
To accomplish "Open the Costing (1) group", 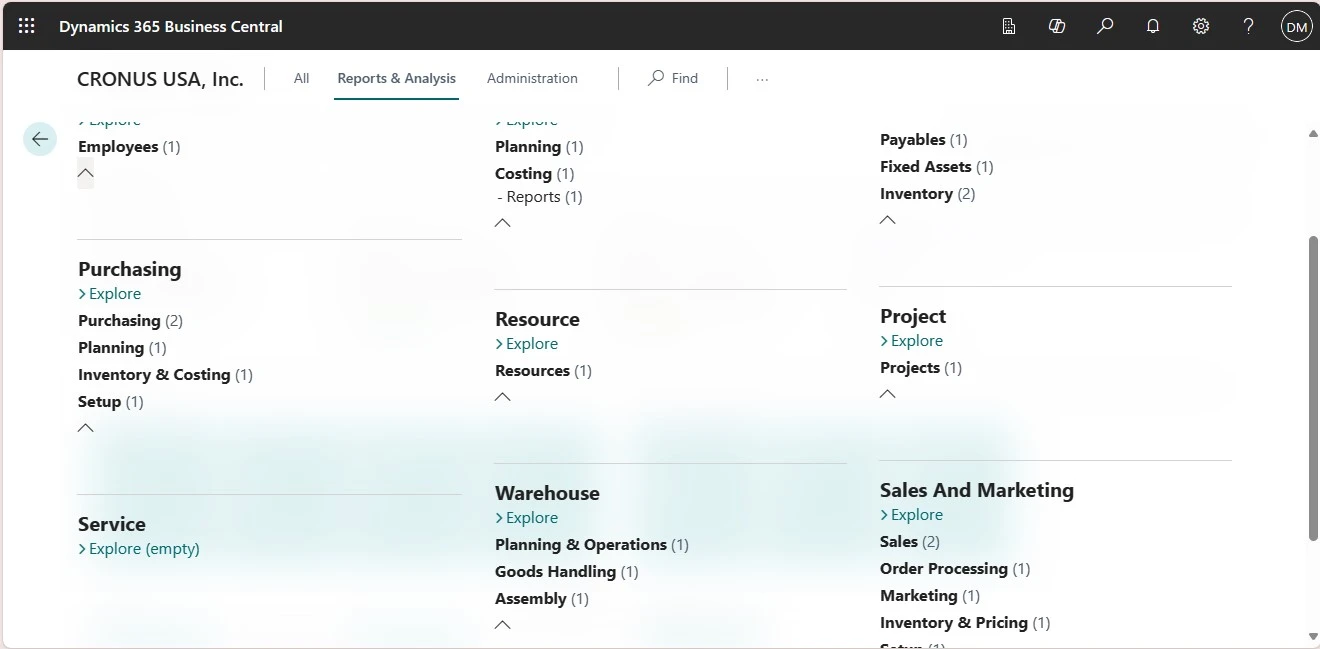I will click(x=535, y=174).
